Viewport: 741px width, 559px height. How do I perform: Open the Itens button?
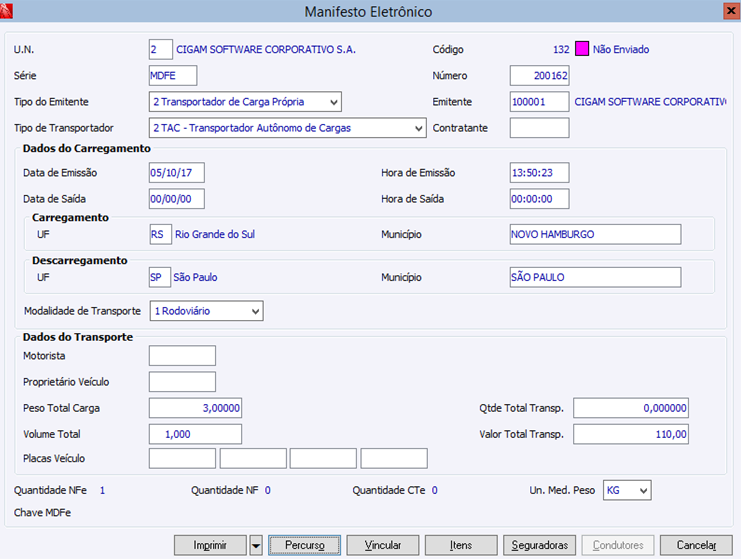click(461, 545)
